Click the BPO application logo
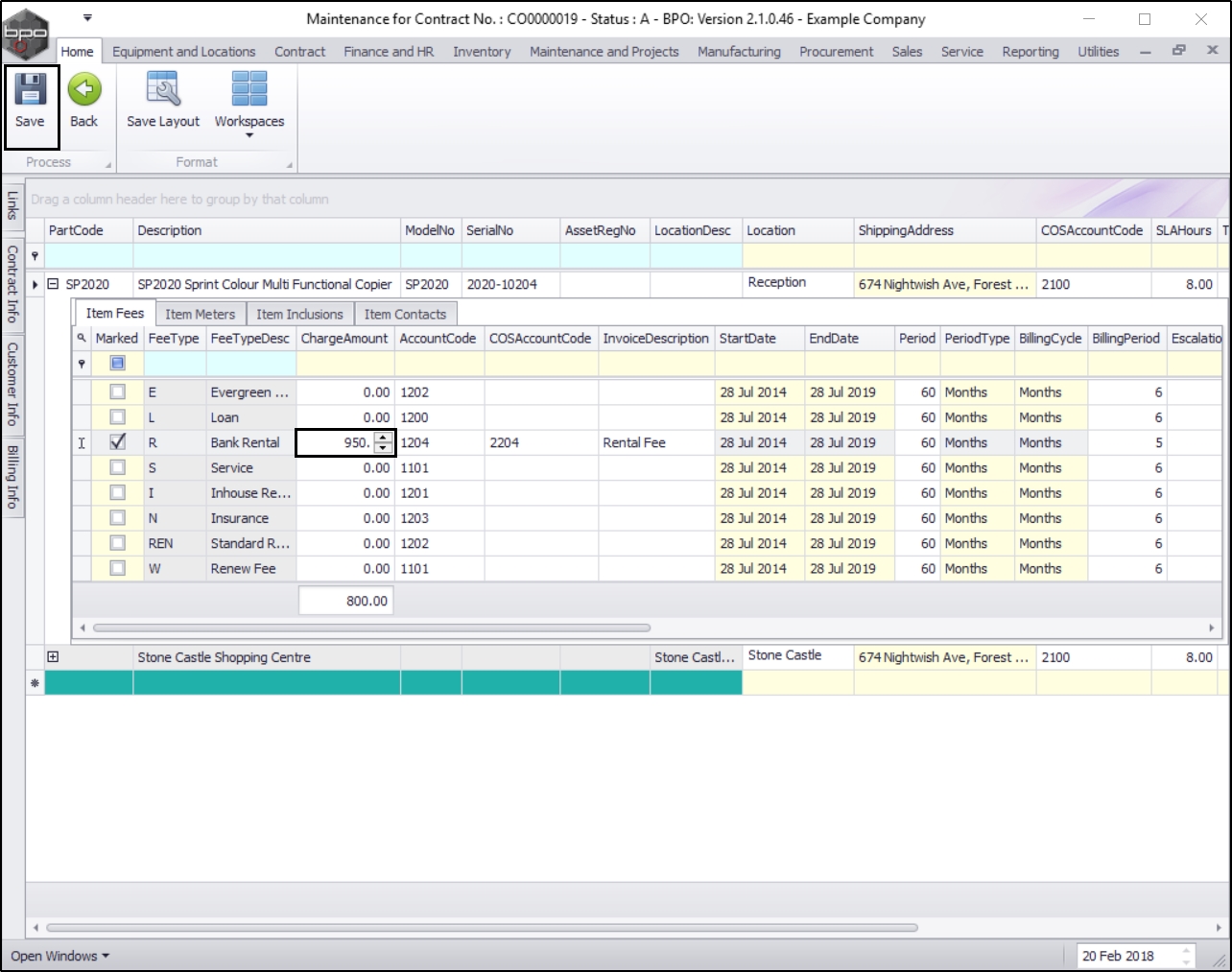 26,34
